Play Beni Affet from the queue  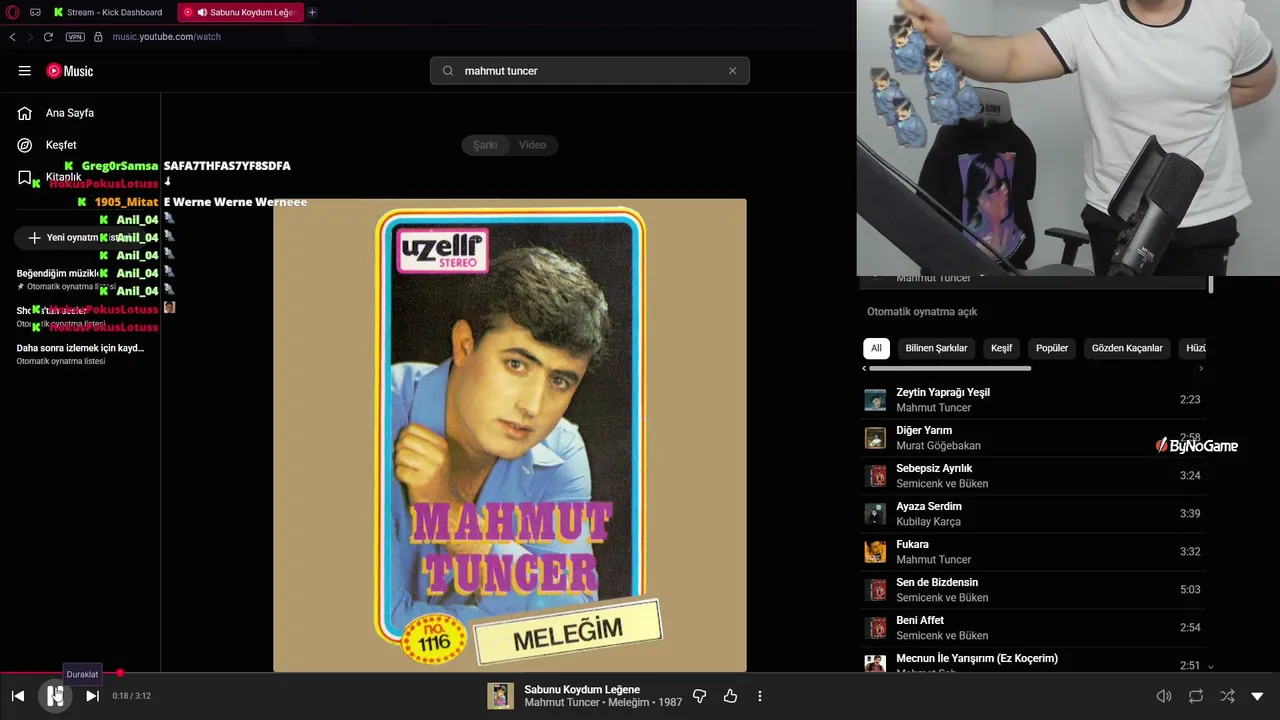tap(1034, 628)
